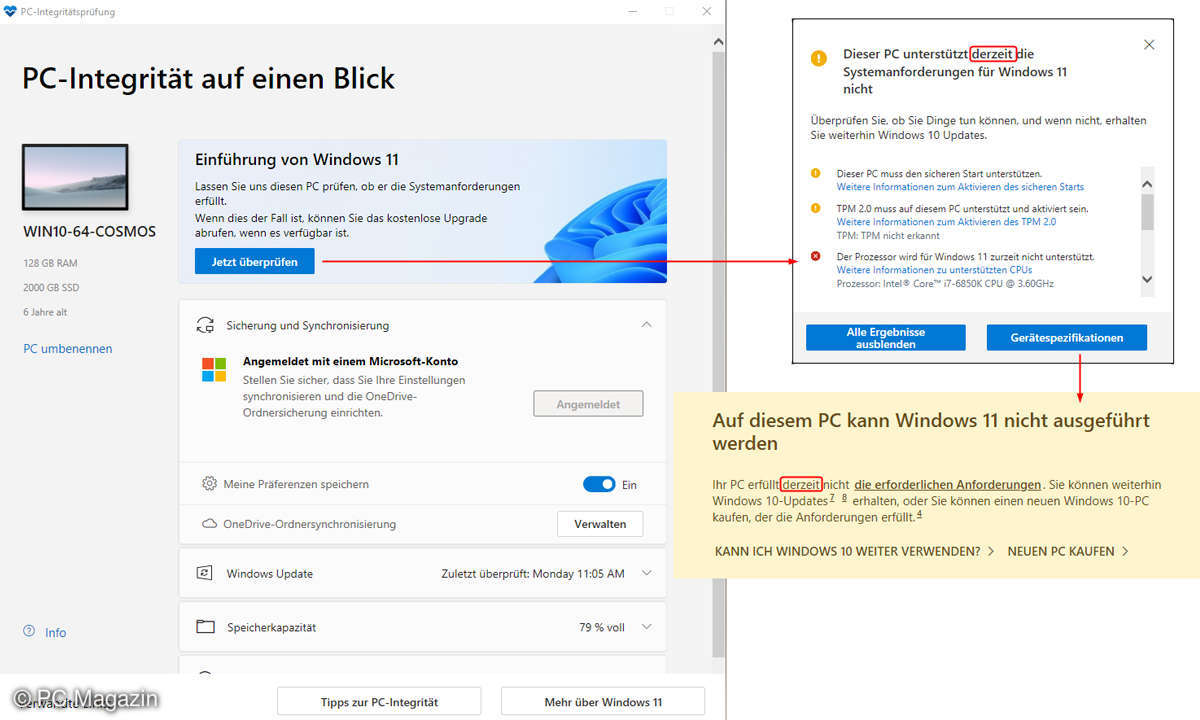Click KANN ICH WINDOWS 10 WEITER VERWENDEN link

855,551
